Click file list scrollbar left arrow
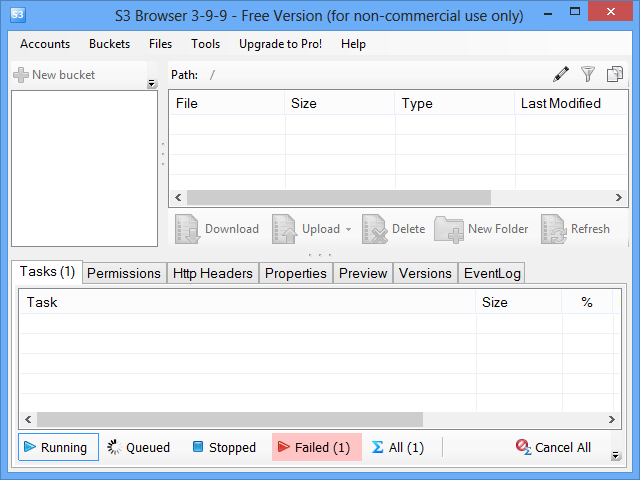 tap(178, 198)
